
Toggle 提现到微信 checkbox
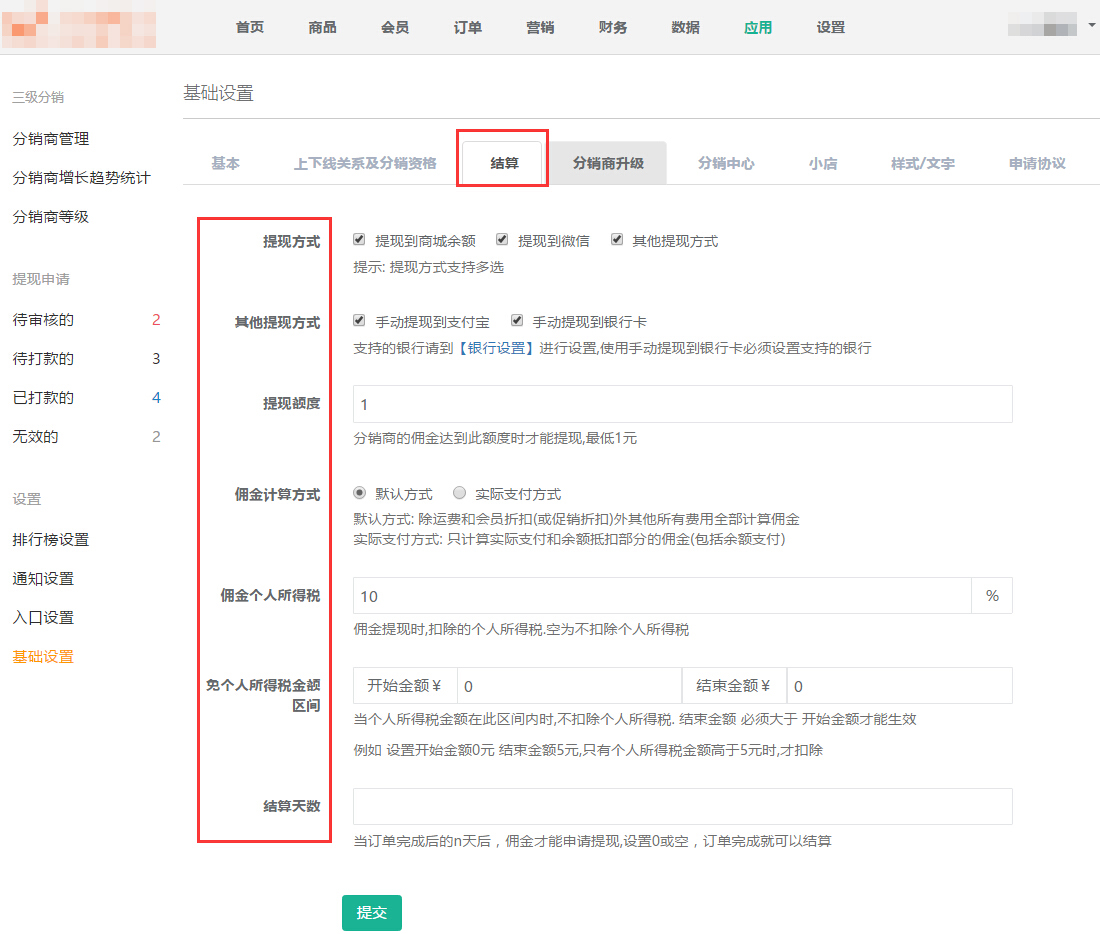point(502,240)
